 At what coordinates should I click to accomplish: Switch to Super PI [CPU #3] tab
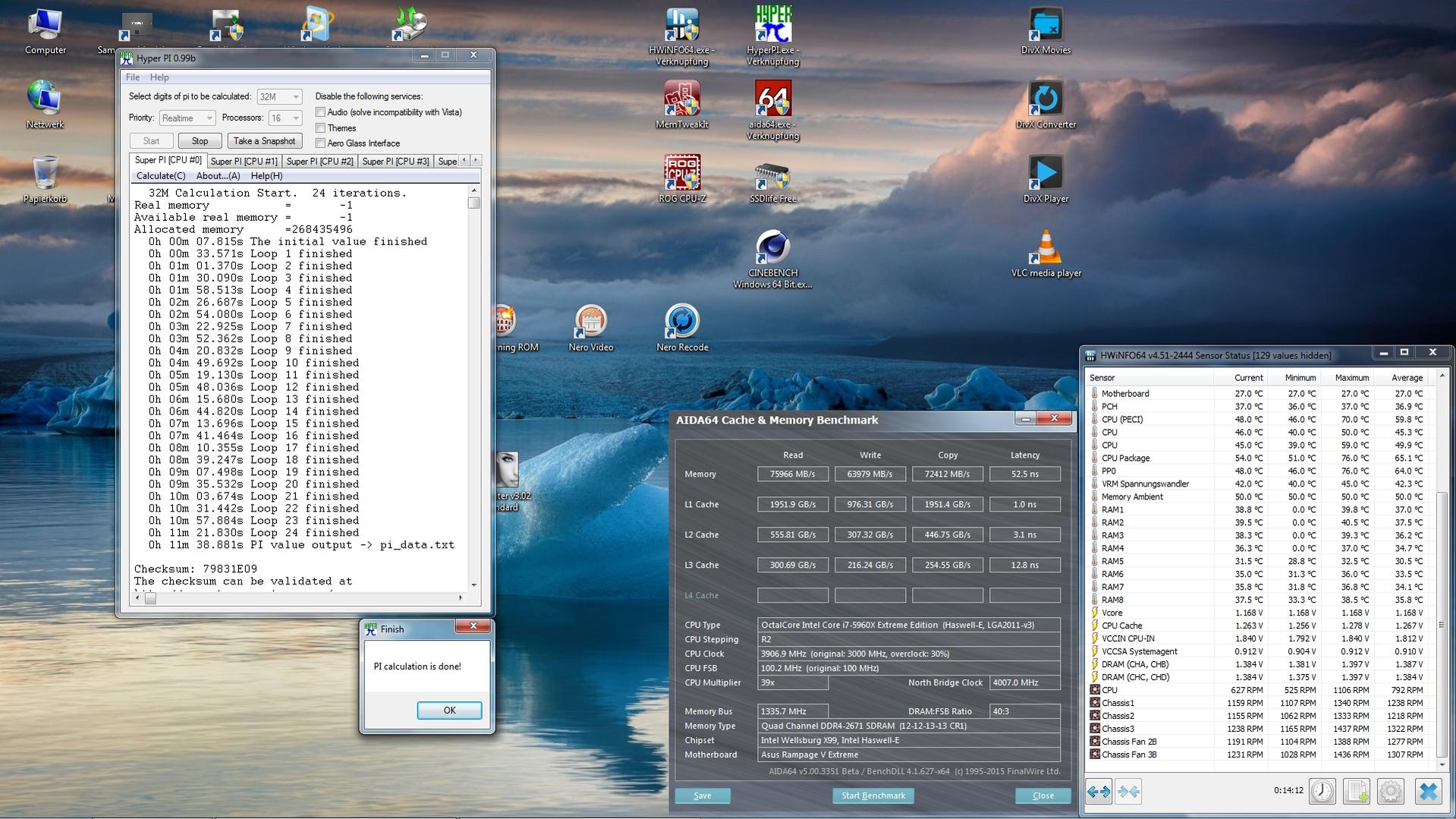pos(395,161)
